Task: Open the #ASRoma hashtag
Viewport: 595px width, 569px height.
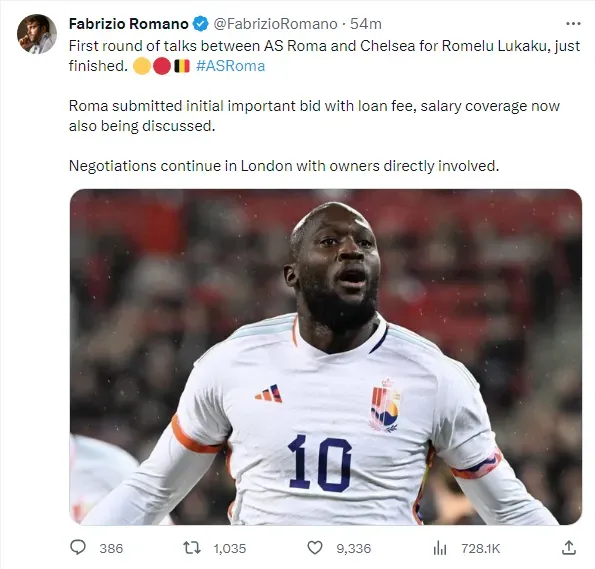Action: [x=230, y=66]
